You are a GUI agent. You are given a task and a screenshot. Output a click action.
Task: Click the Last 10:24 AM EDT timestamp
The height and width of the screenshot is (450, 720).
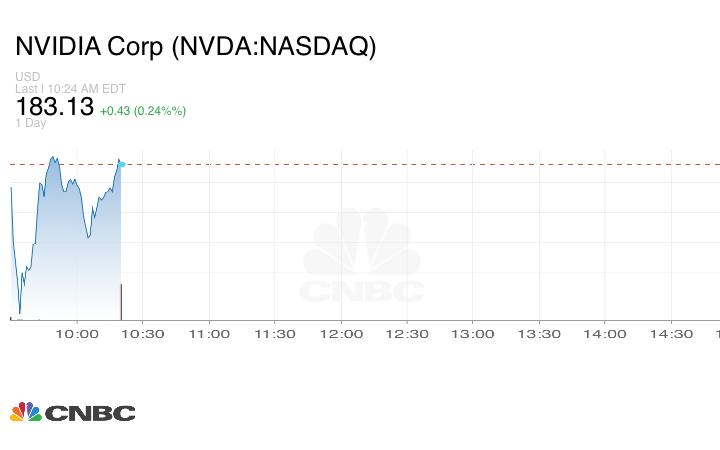click(70, 89)
